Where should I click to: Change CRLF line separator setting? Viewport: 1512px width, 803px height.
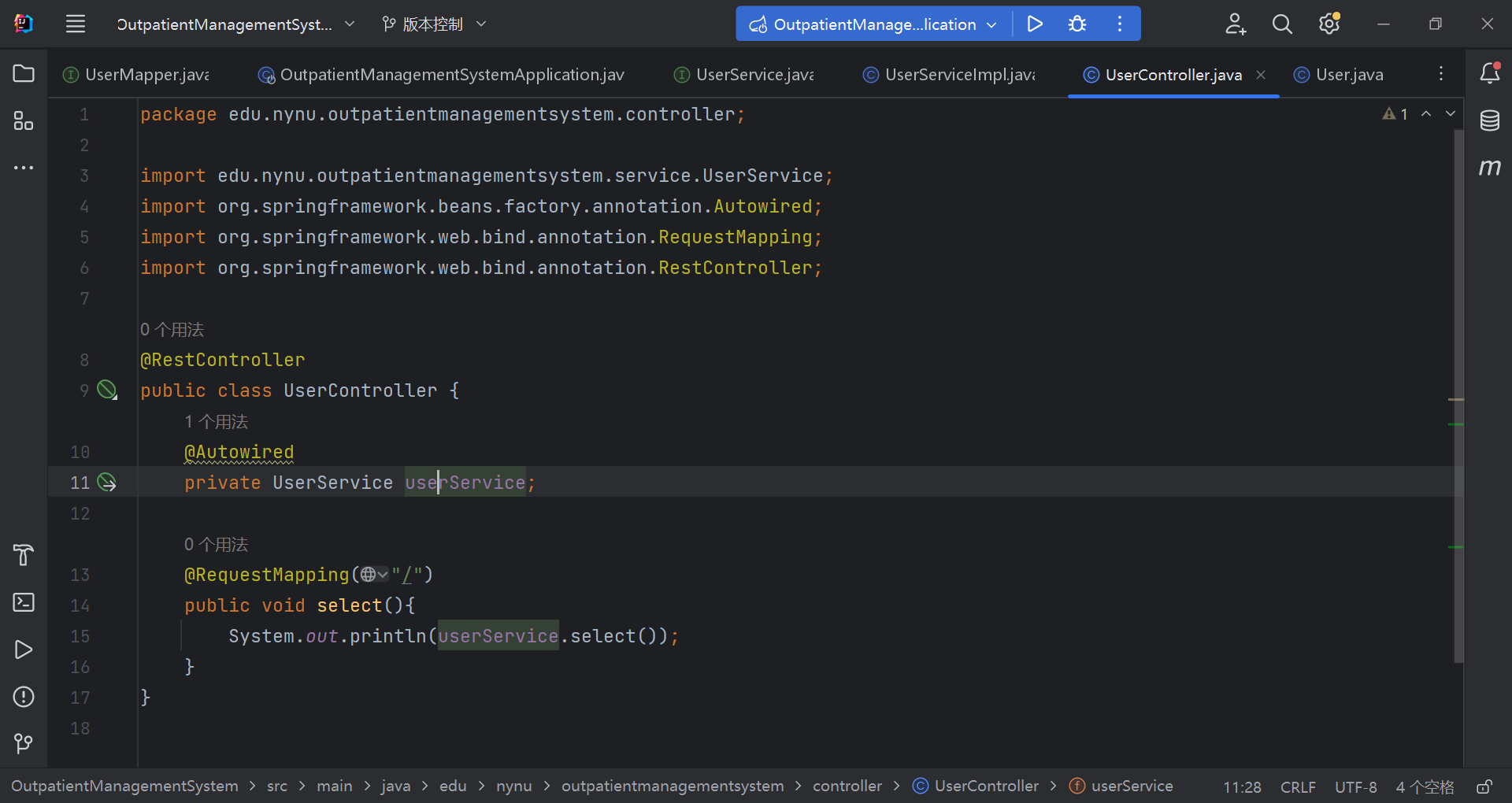1298,786
